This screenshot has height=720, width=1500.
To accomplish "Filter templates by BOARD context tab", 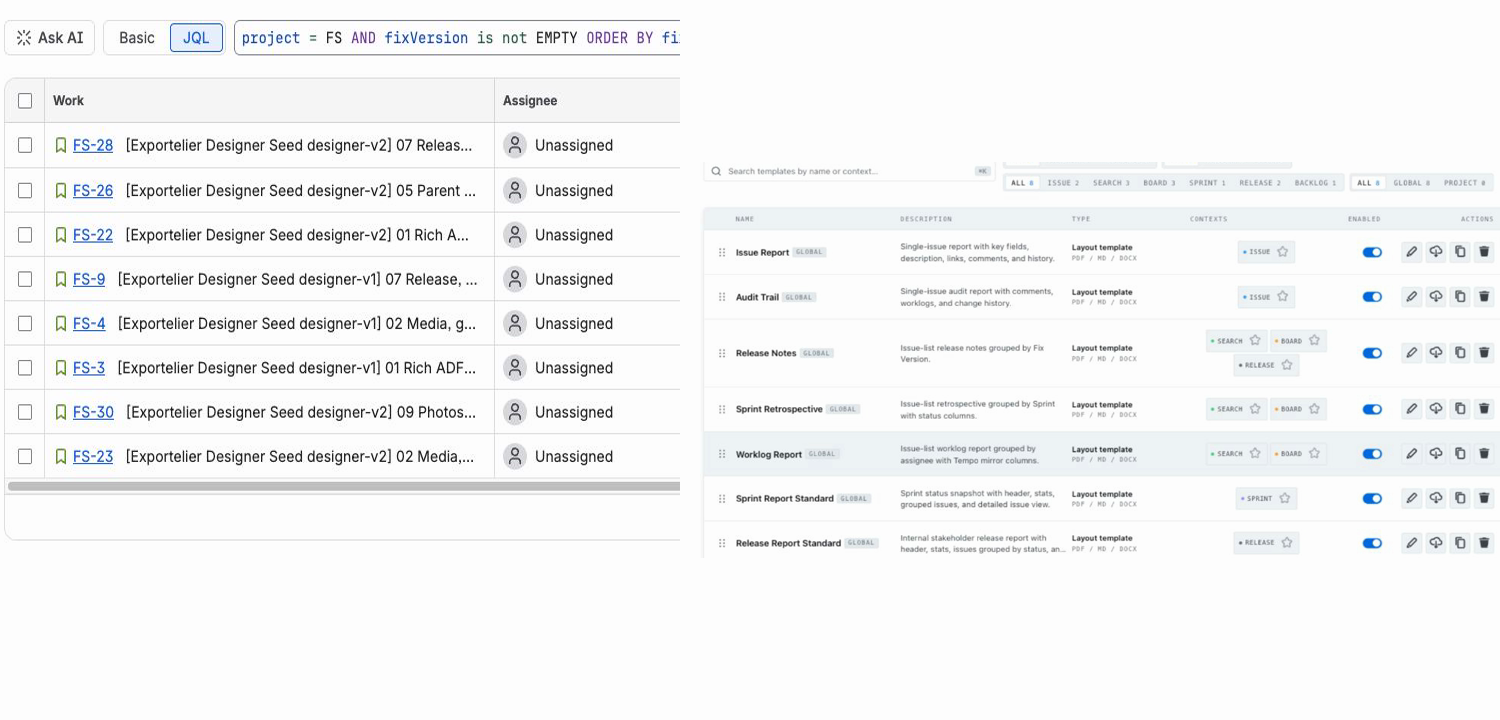I will point(1159,183).
